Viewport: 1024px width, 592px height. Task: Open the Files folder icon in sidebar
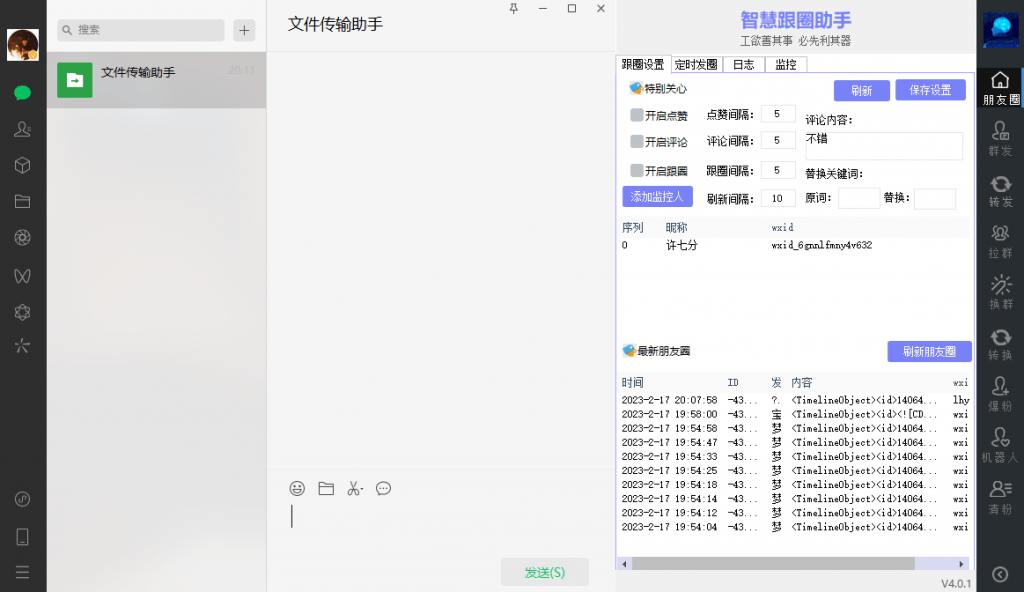pyautogui.click(x=22, y=201)
